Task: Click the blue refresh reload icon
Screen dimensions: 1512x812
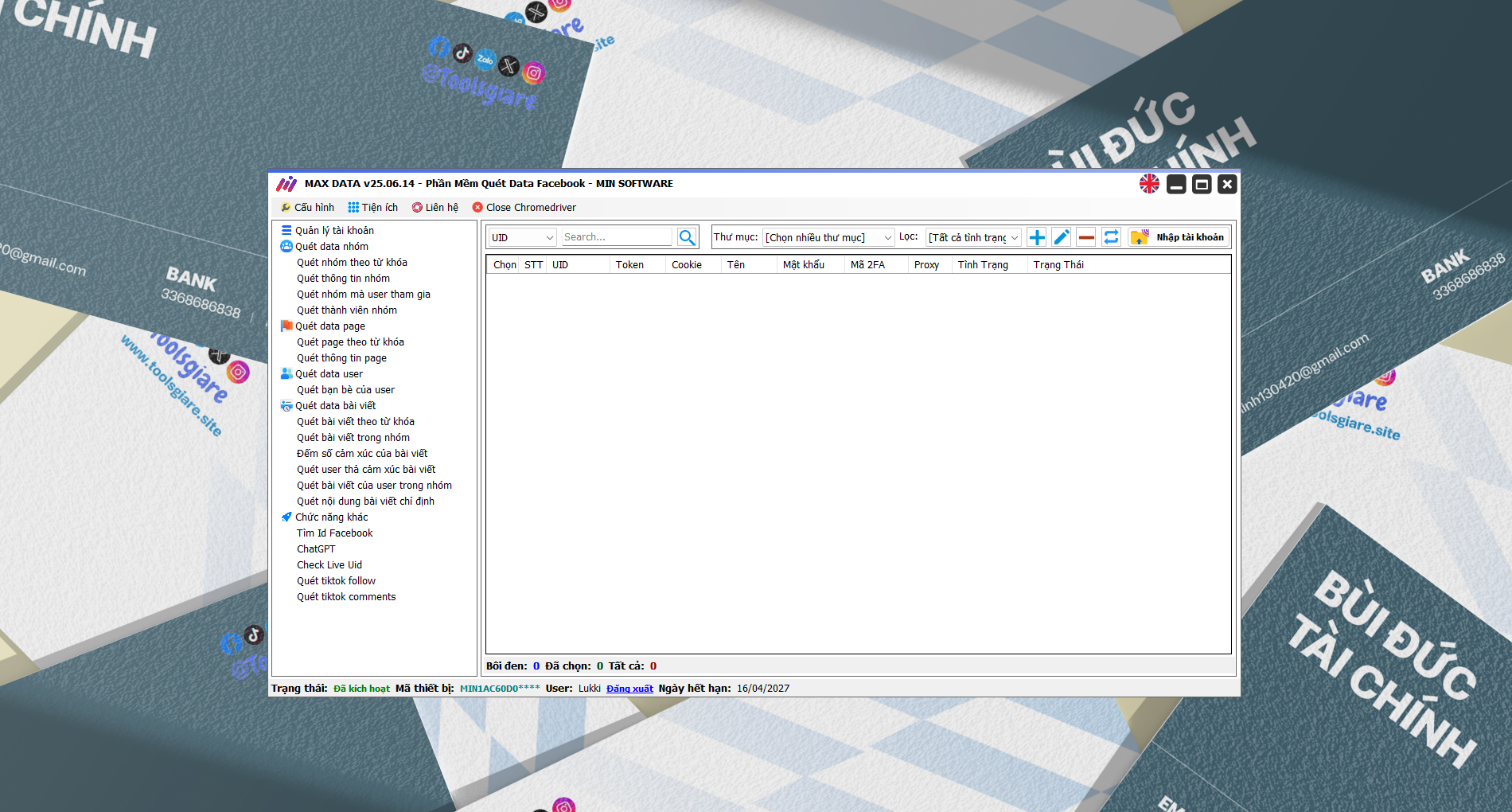Action: [1111, 237]
